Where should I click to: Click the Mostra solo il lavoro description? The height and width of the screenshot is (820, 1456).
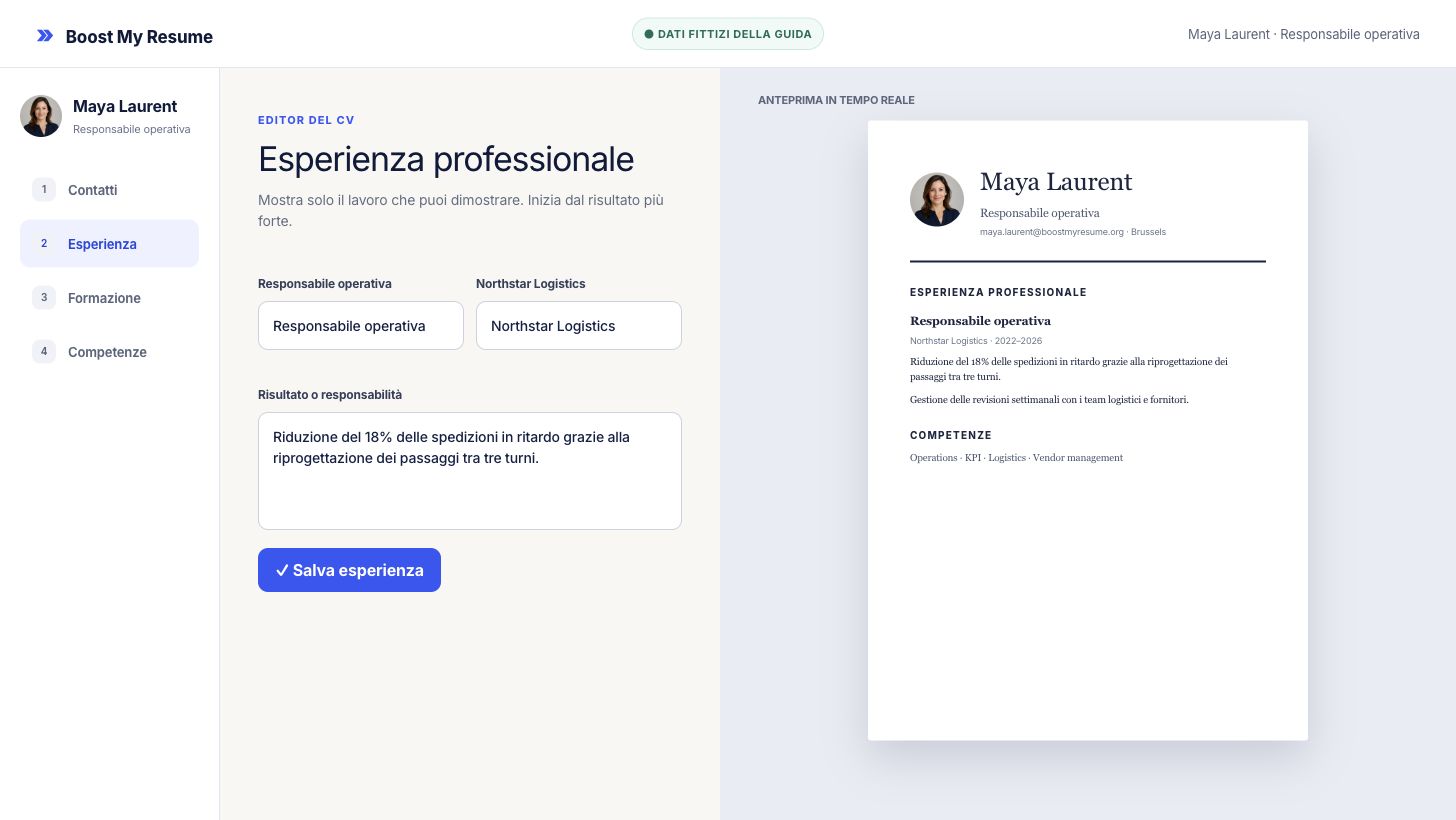point(461,210)
